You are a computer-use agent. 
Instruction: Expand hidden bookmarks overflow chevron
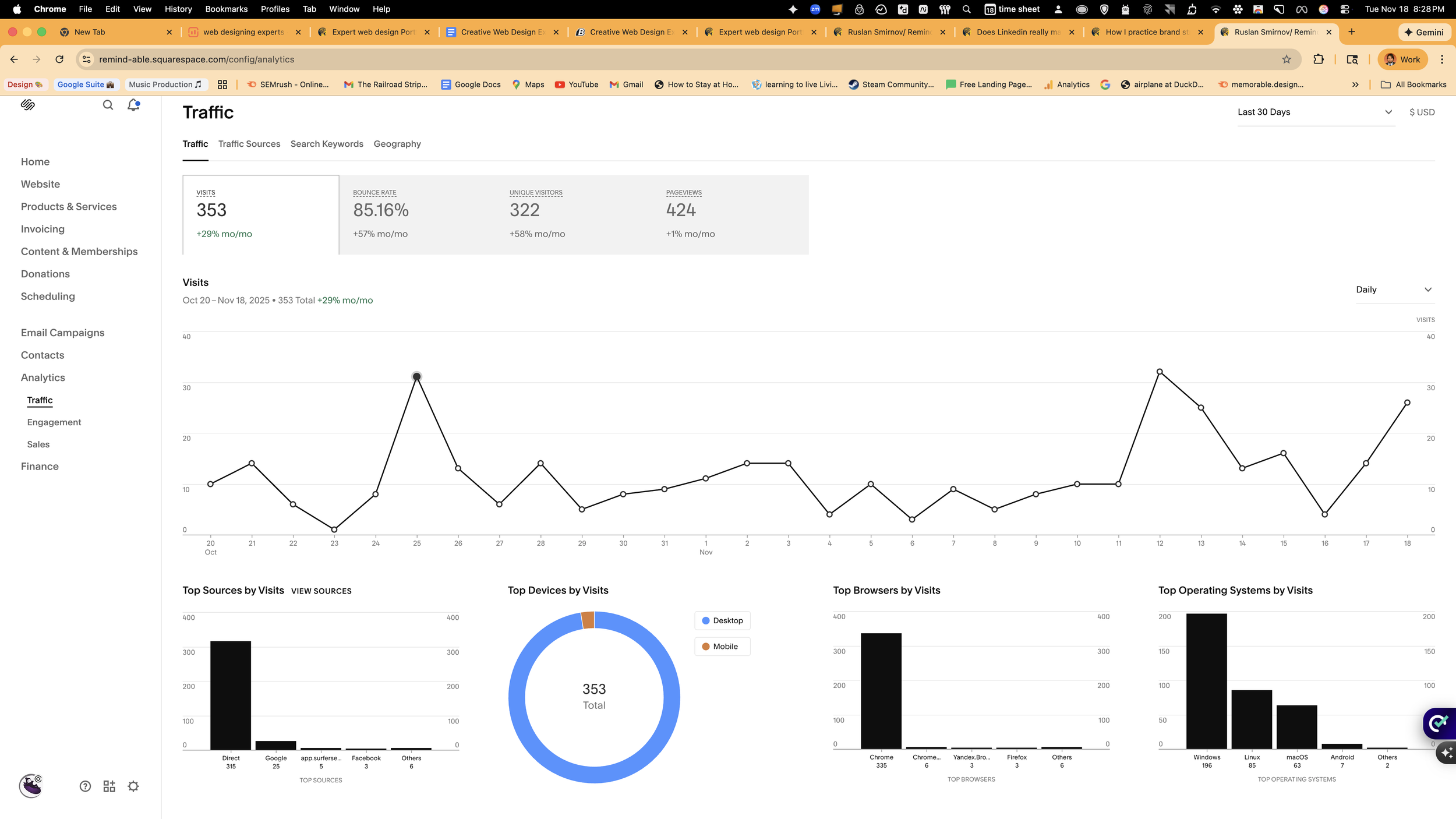(x=1355, y=84)
